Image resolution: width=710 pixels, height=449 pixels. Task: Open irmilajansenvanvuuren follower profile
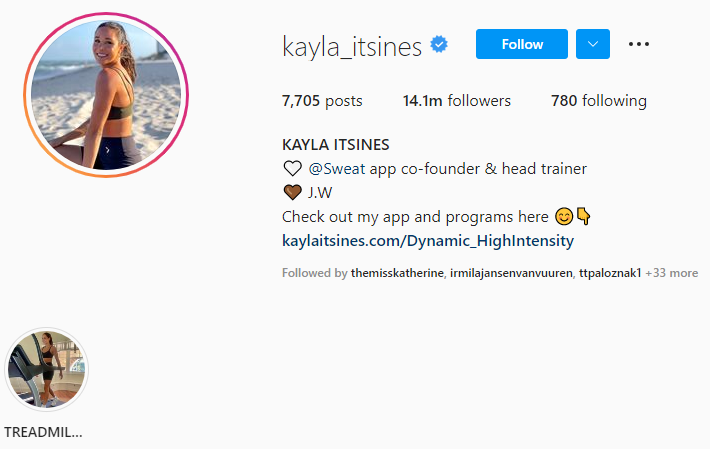[x=511, y=273]
